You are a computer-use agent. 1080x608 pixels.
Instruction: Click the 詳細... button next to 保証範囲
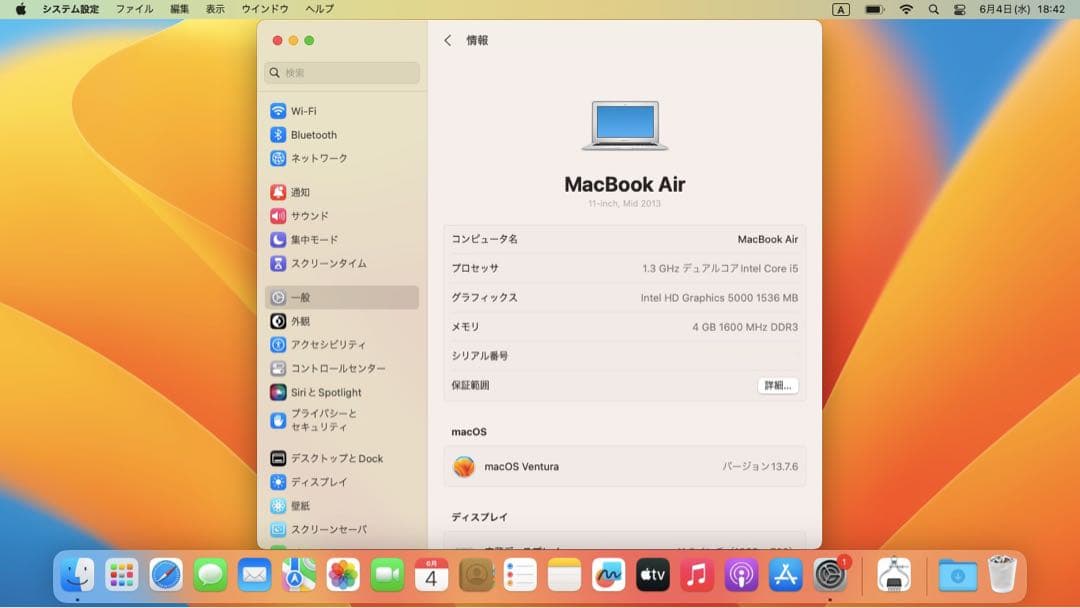(x=777, y=385)
